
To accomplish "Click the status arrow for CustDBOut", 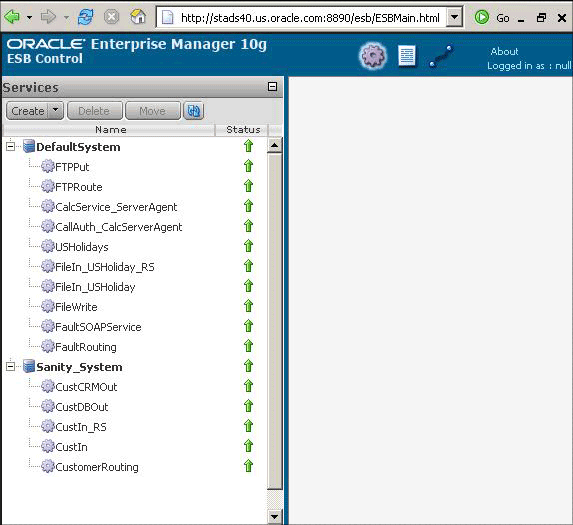I will click(x=248, y=406).
